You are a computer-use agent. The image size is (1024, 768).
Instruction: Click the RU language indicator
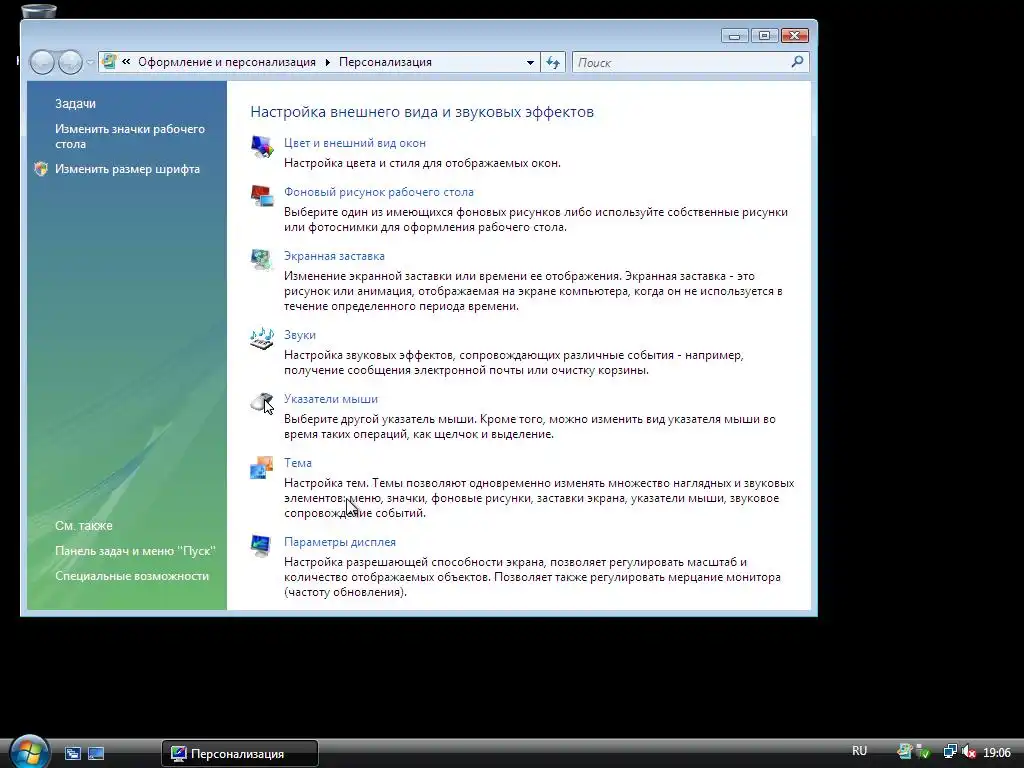coord(859,751)
